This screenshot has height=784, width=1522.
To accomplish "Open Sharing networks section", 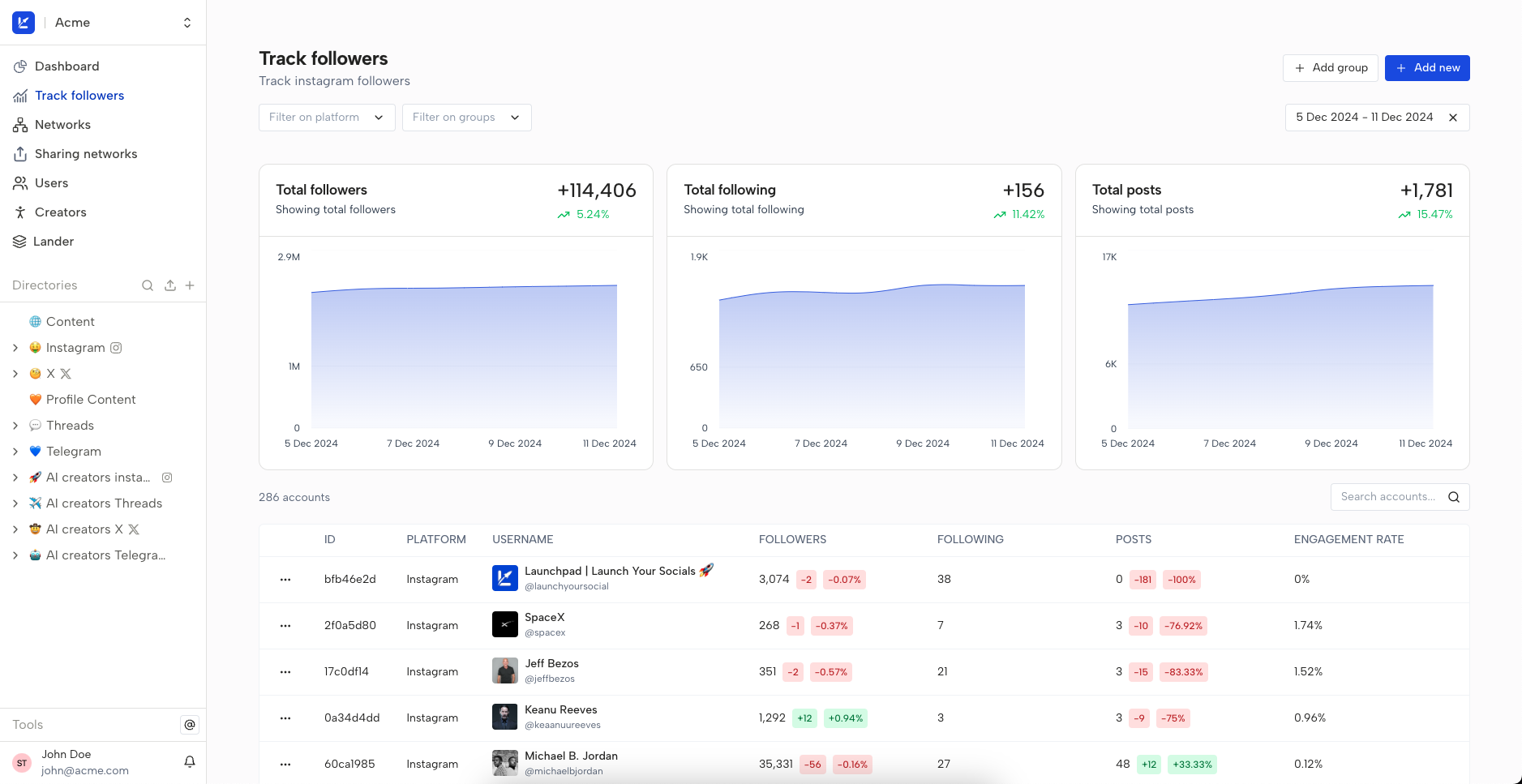I will coord(85,153).
